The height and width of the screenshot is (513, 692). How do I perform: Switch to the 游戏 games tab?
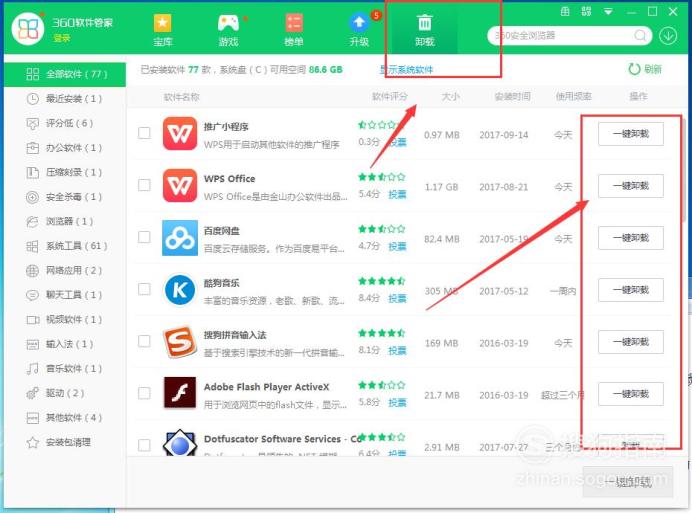point(229,30)
